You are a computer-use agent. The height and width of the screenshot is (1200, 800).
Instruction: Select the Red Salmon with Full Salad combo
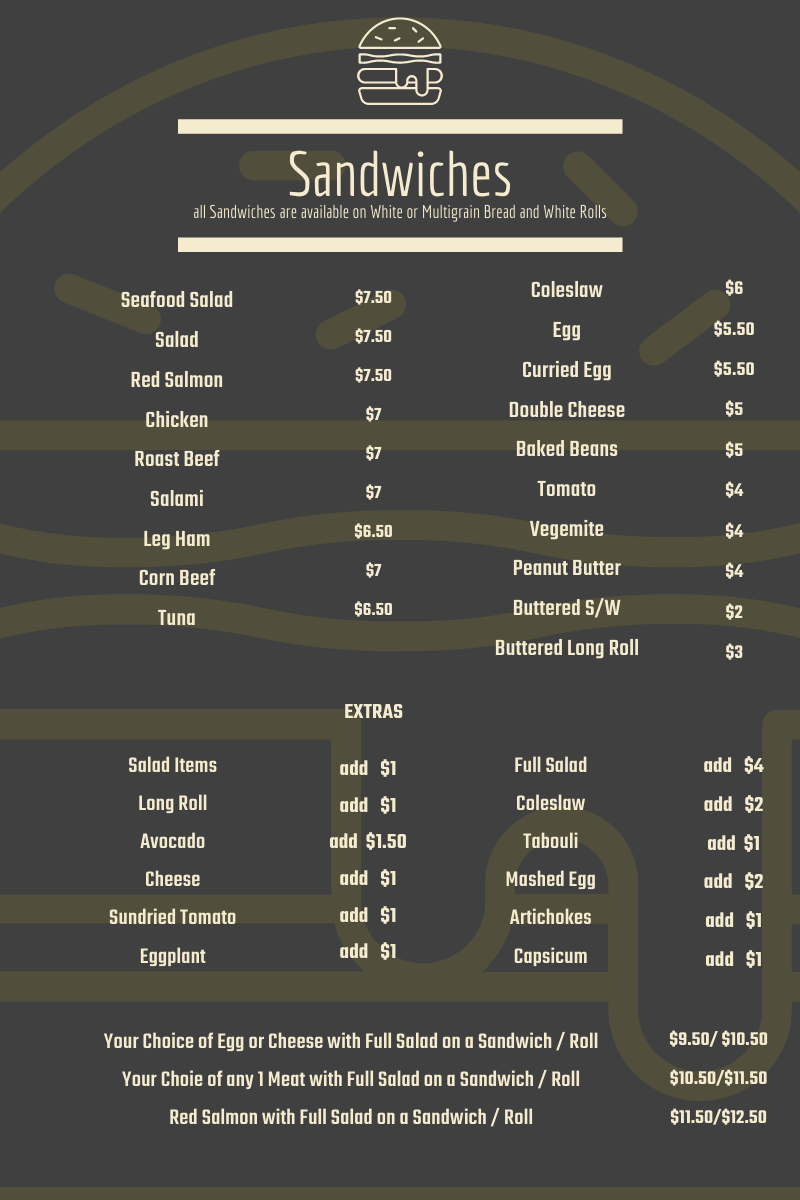tap(351, 1117)
